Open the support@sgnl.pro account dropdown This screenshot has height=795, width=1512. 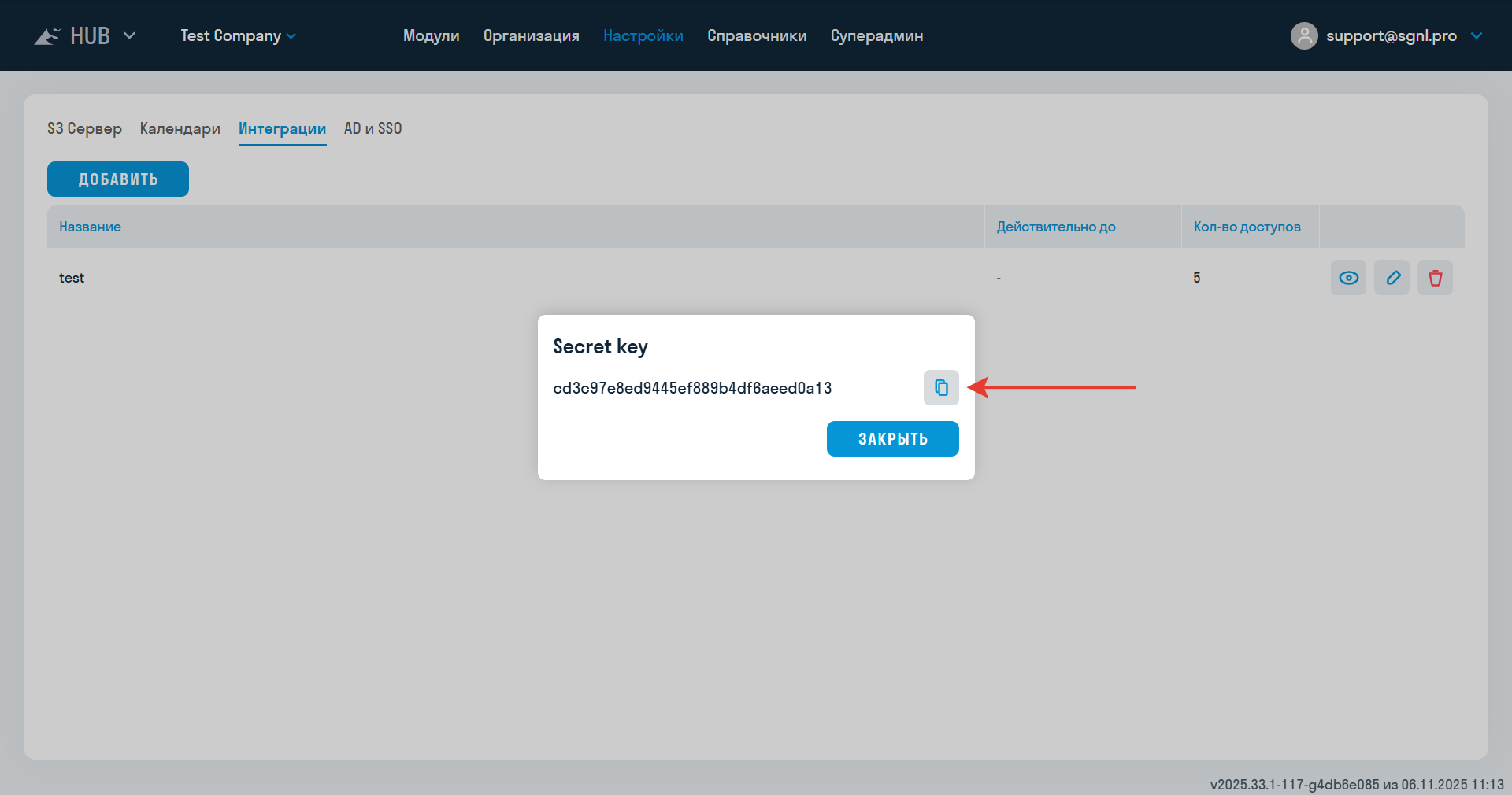click(x=1478, y=35)
